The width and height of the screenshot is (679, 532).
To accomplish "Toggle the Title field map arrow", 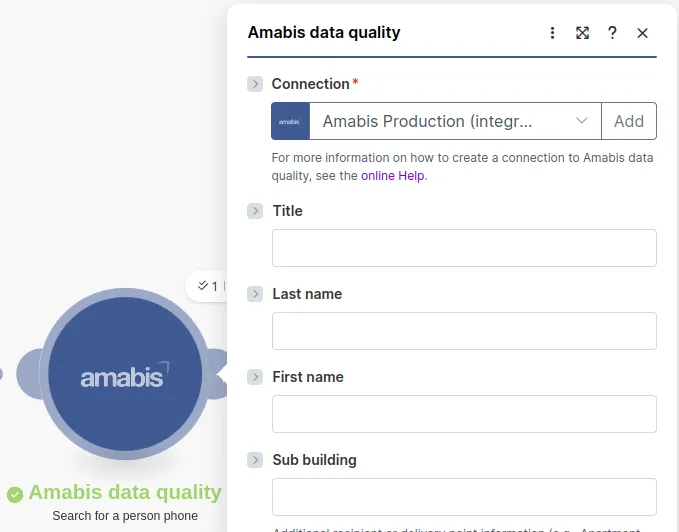I will tap(255, 211).
